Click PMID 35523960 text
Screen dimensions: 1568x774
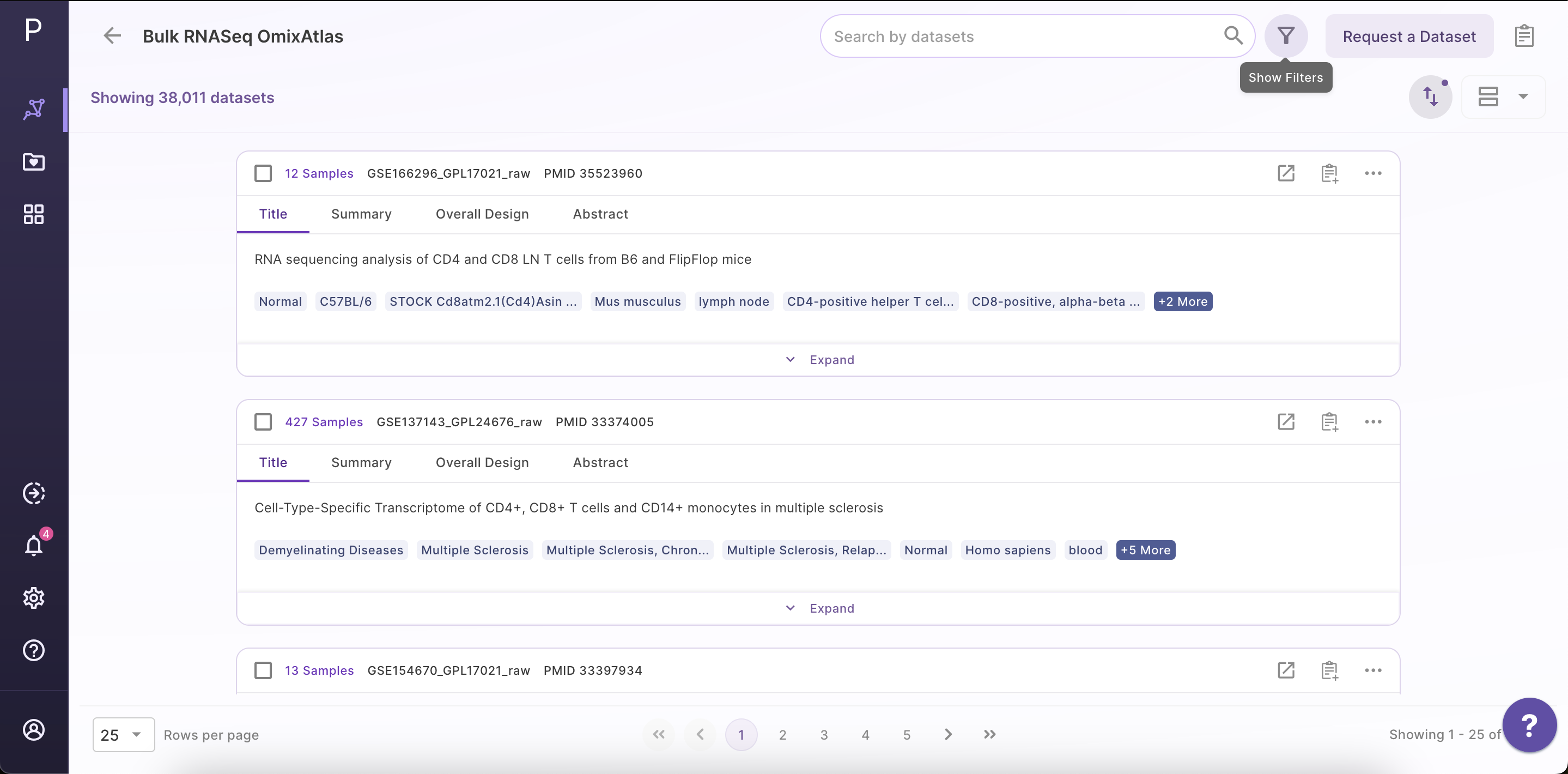pyautogui.click(x=593, y=173)
